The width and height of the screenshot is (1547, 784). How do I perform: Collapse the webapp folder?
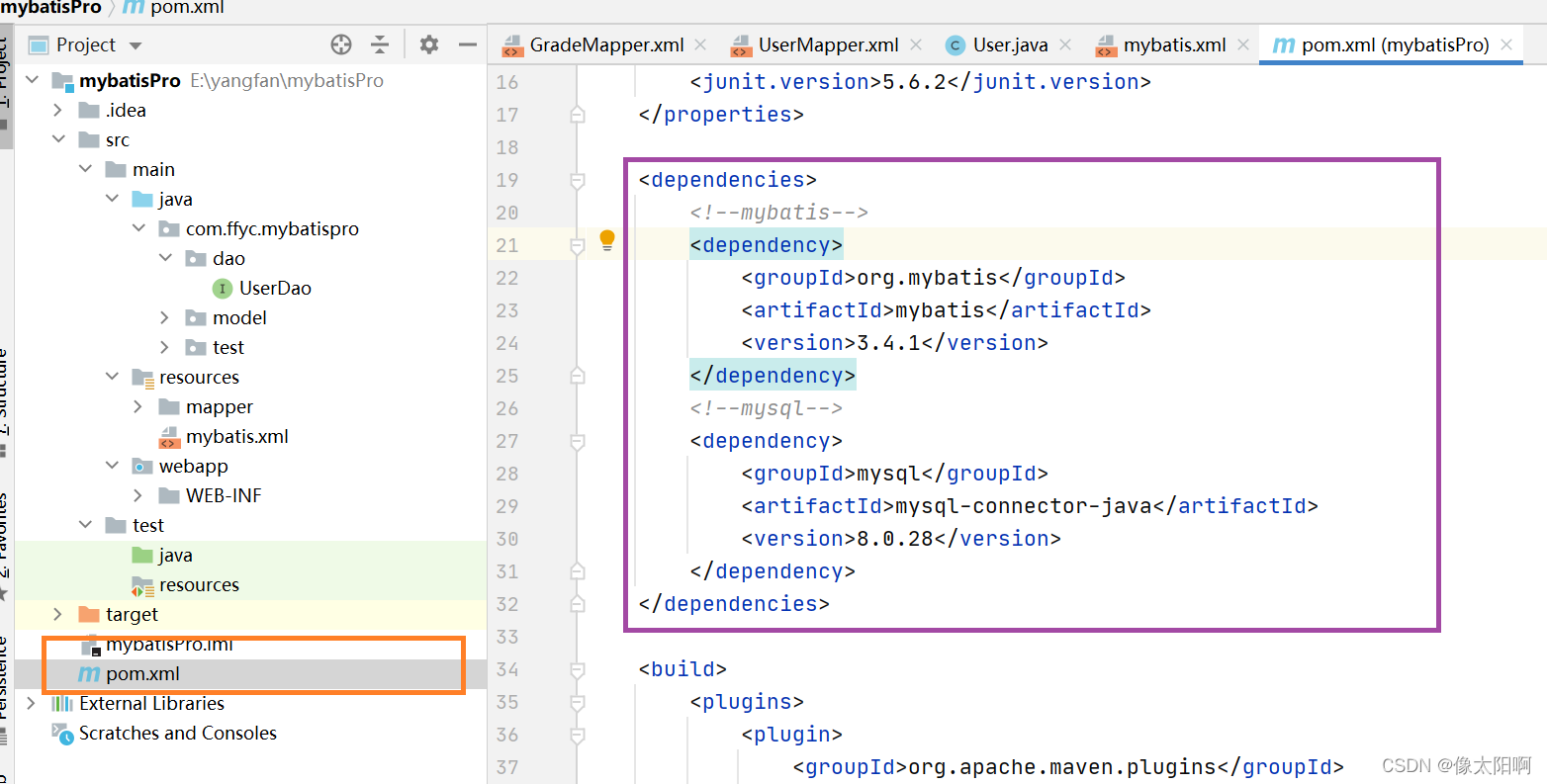[112, 466]
